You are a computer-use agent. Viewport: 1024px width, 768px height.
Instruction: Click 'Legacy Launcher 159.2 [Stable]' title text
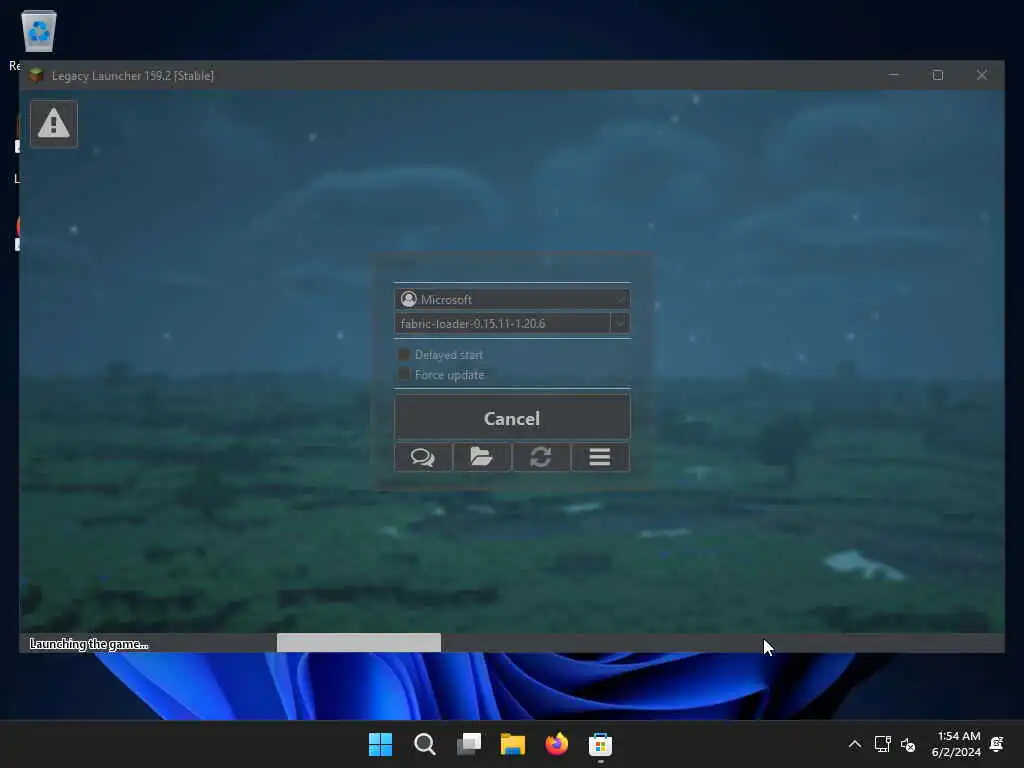pos(133,76)
